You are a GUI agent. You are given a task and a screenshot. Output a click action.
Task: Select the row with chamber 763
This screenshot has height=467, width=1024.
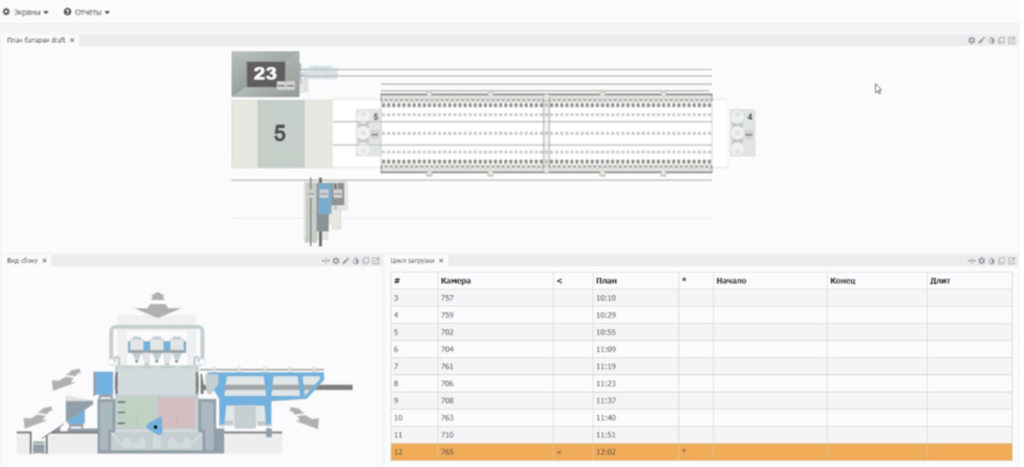tap(701, 417)
